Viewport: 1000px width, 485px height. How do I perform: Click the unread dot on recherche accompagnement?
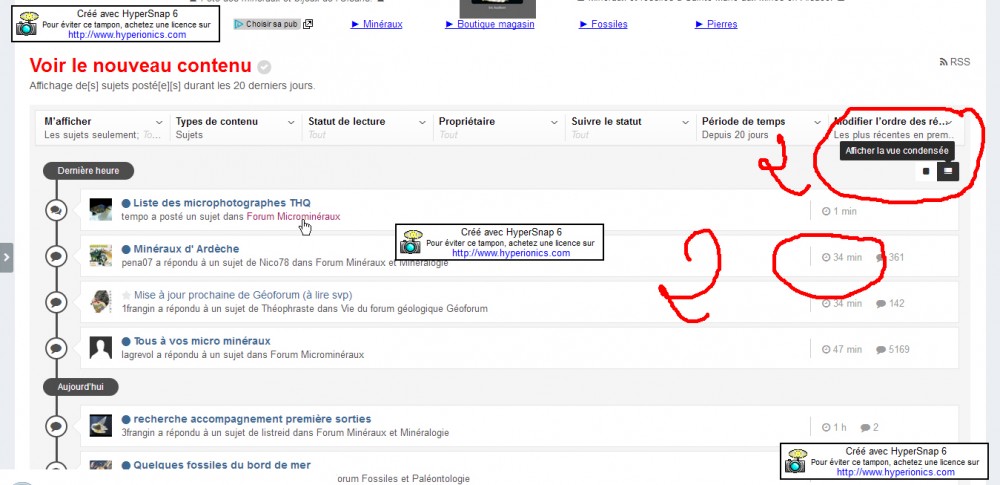click(126, 419)
